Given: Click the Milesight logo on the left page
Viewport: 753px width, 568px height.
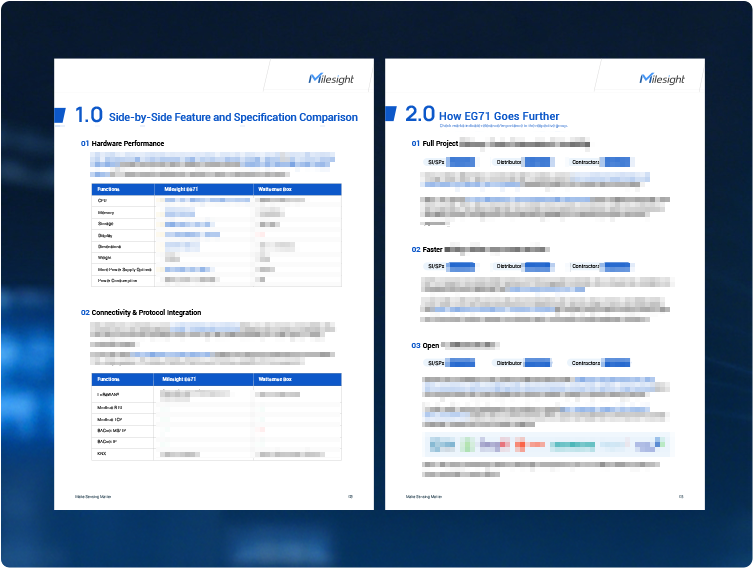Looking at the screenshot, I should click(x=331, y=79).
